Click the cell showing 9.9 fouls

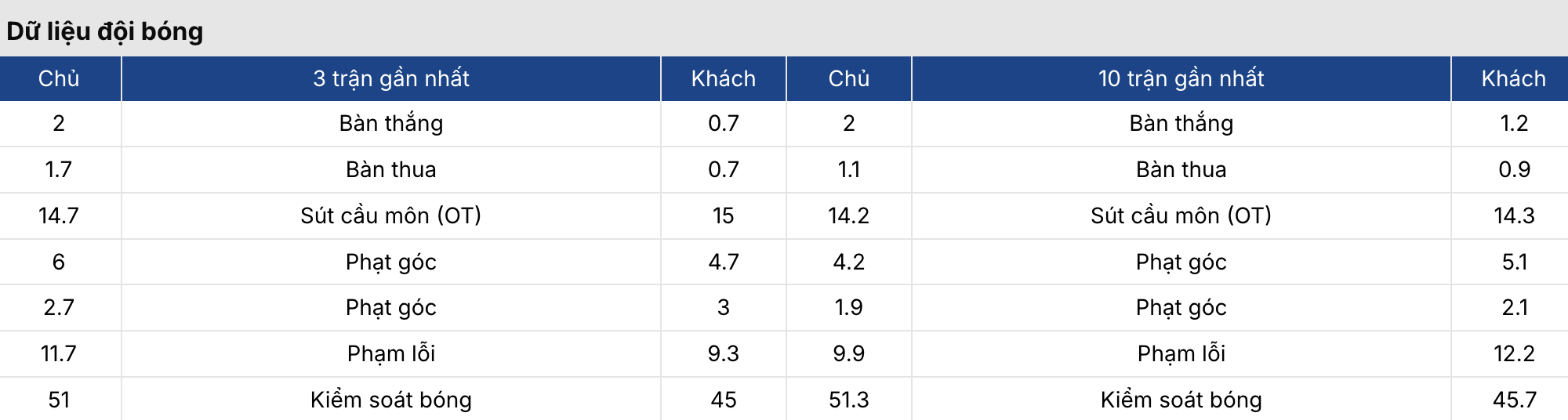(848, 353)
